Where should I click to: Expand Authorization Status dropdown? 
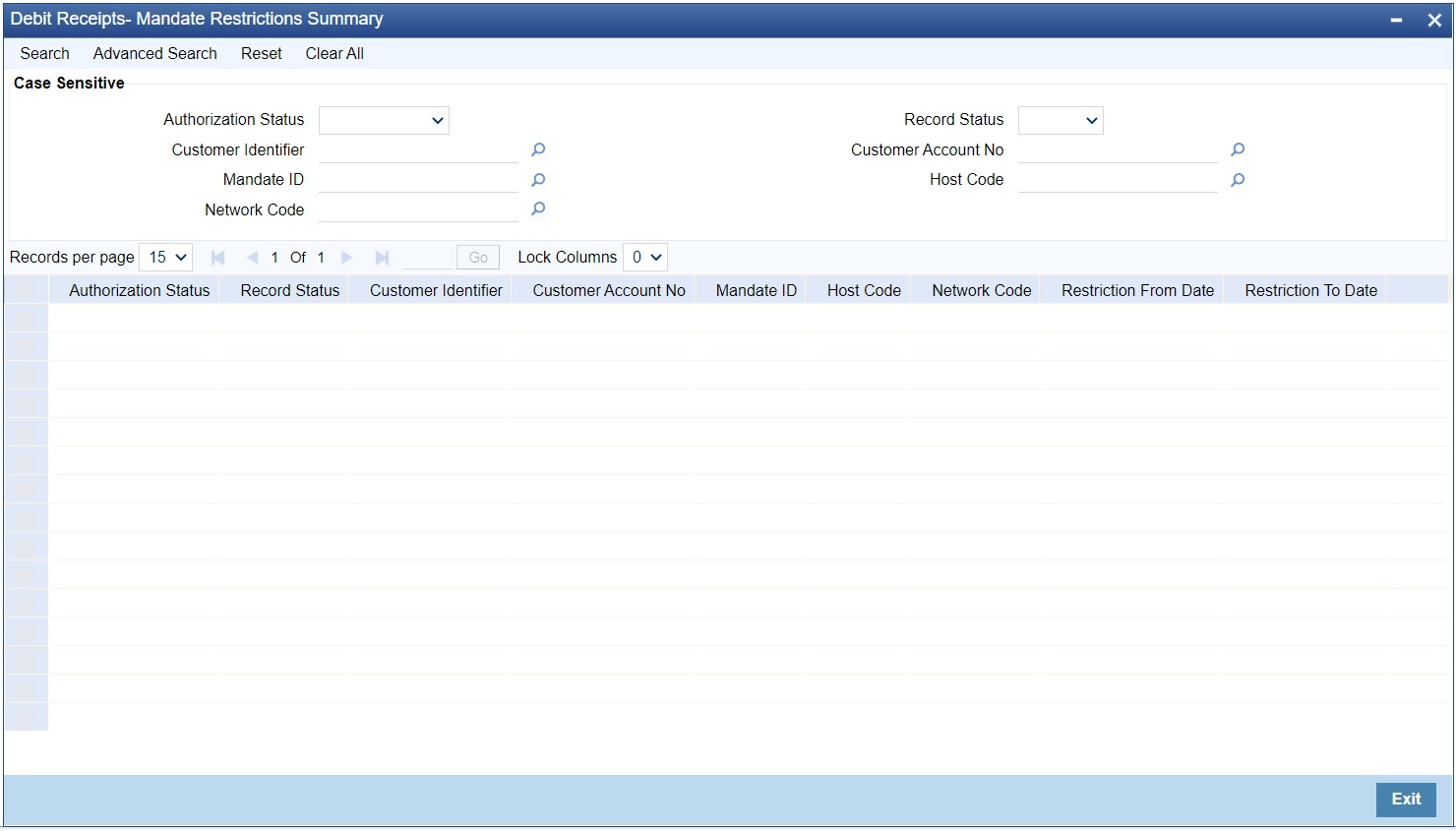pos(384,120)
